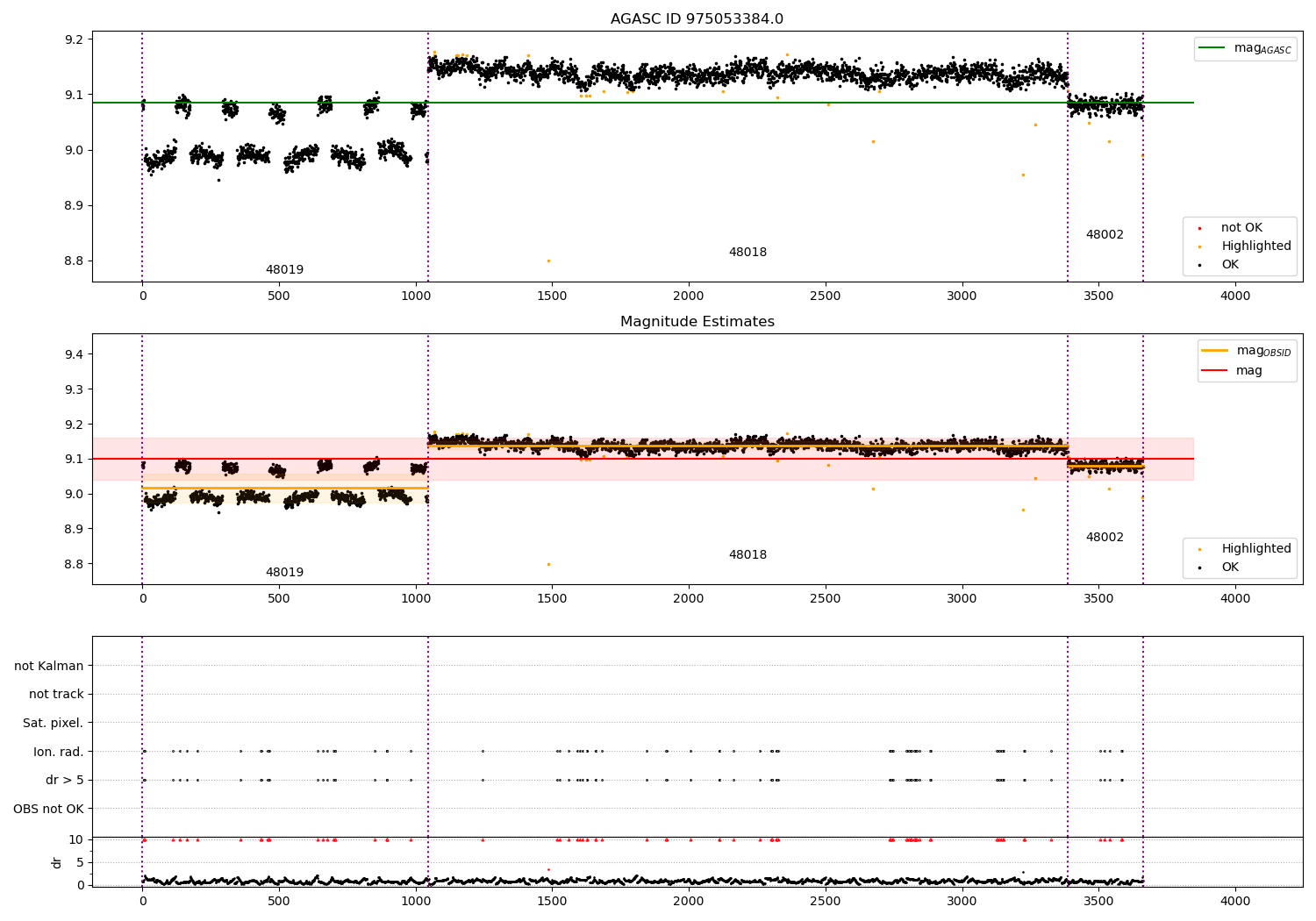Click the 'dr > 5' row label

coord(65,781)
